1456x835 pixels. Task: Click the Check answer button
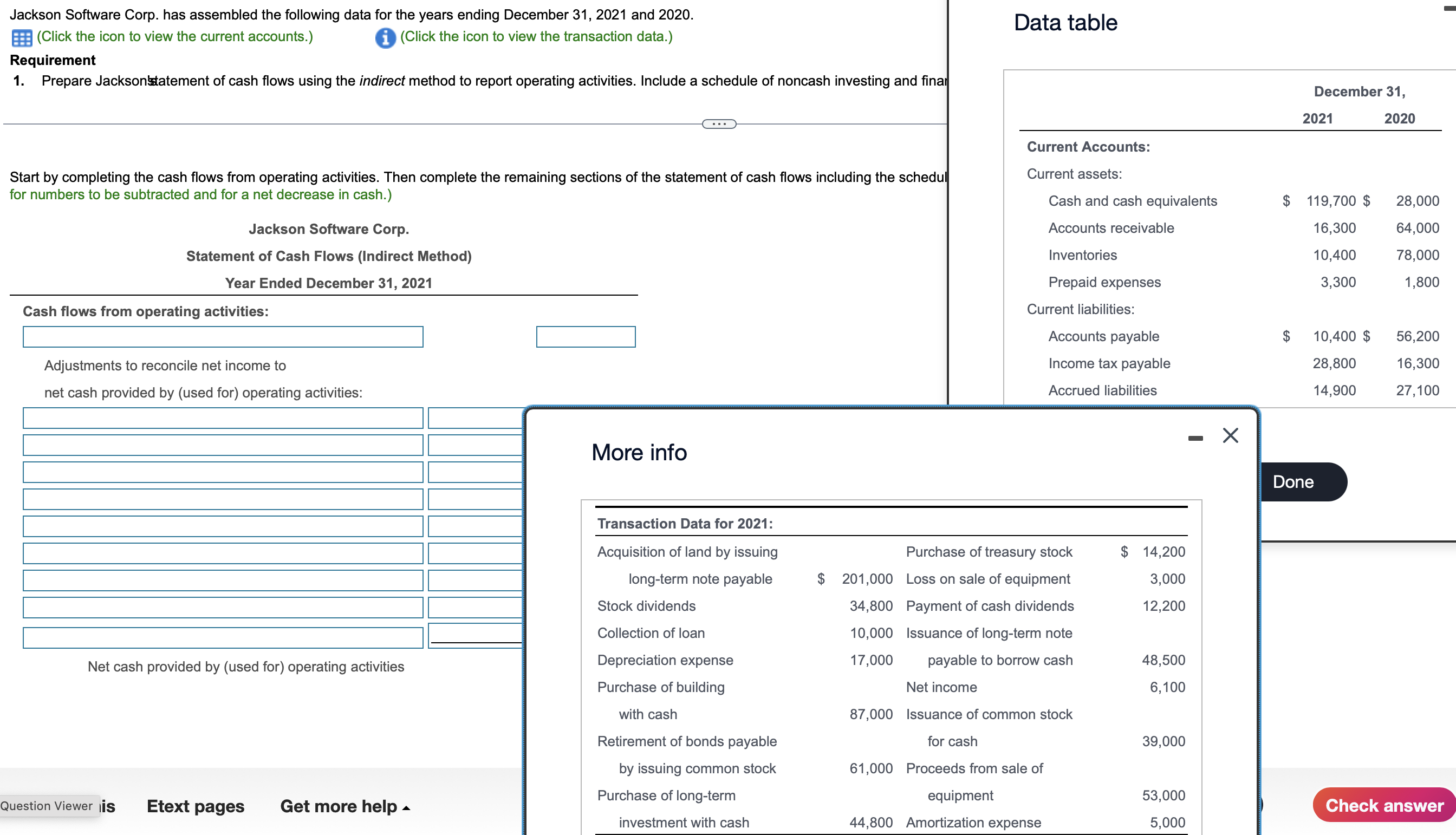click(1384, 805)
